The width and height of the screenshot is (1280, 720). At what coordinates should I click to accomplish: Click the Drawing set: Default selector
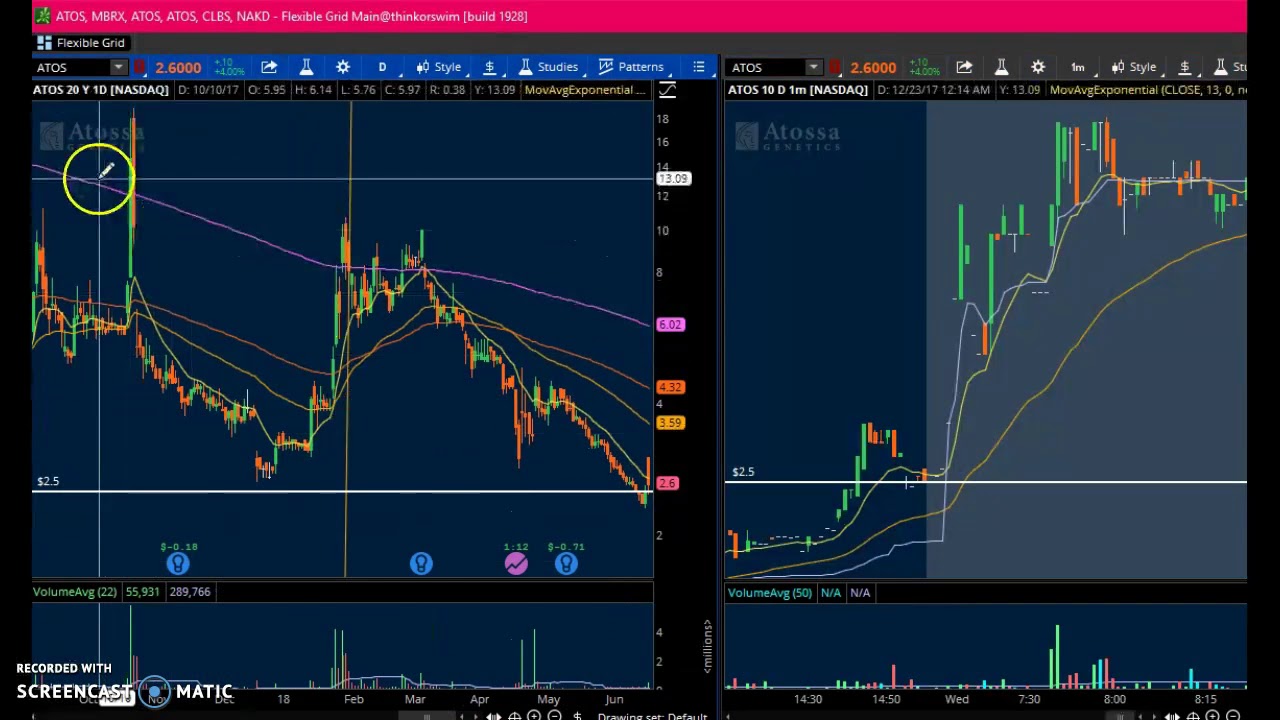coord(653,716)
